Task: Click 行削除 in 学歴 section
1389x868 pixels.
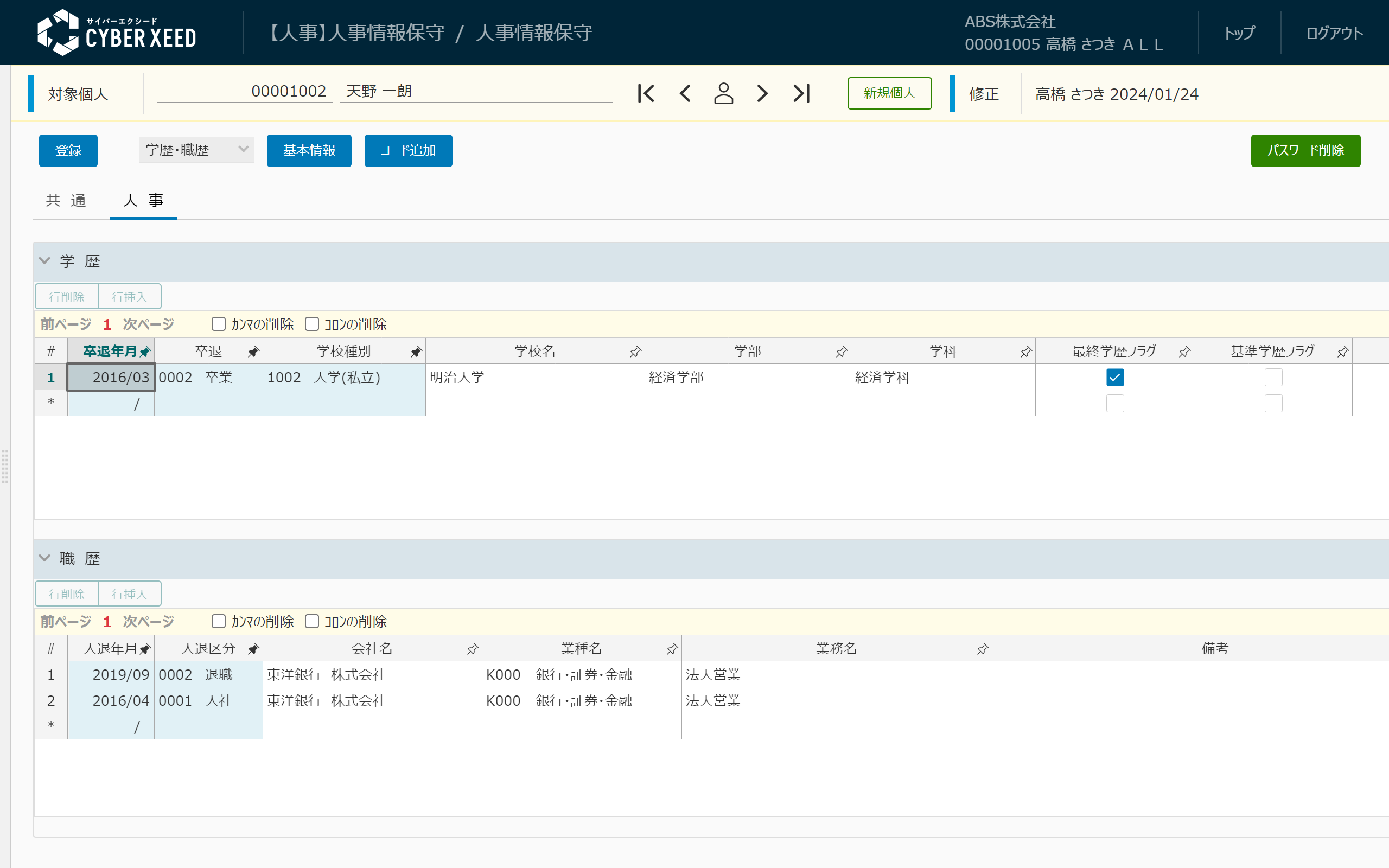Action: pyautogui.click(x=67, y=297)
